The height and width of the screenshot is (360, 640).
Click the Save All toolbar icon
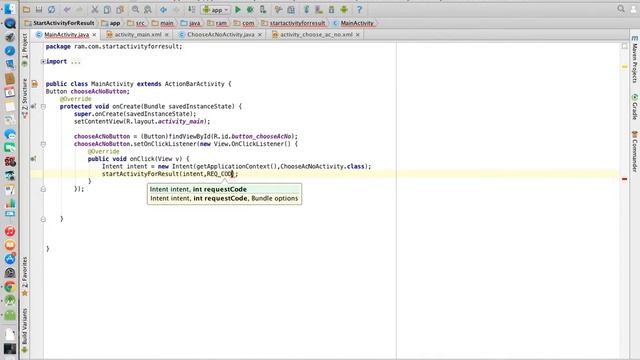click(x=39, y=9)
